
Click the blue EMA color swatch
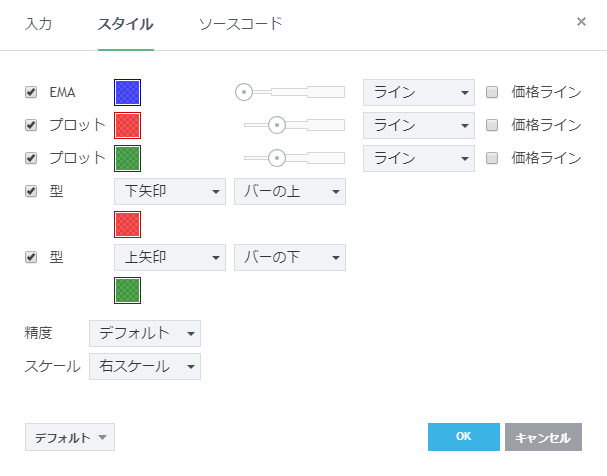click(128, 93)
